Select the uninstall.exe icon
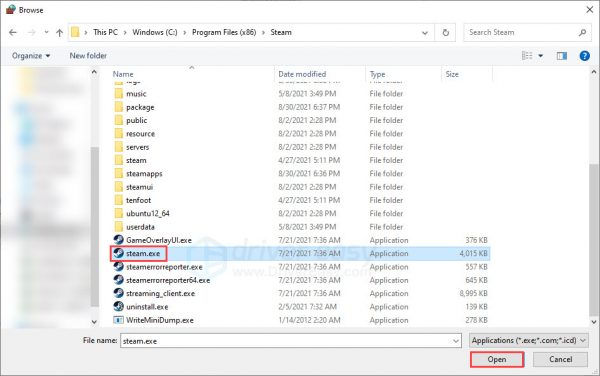The width and height of the screenshot is (600, 376). 119,306
